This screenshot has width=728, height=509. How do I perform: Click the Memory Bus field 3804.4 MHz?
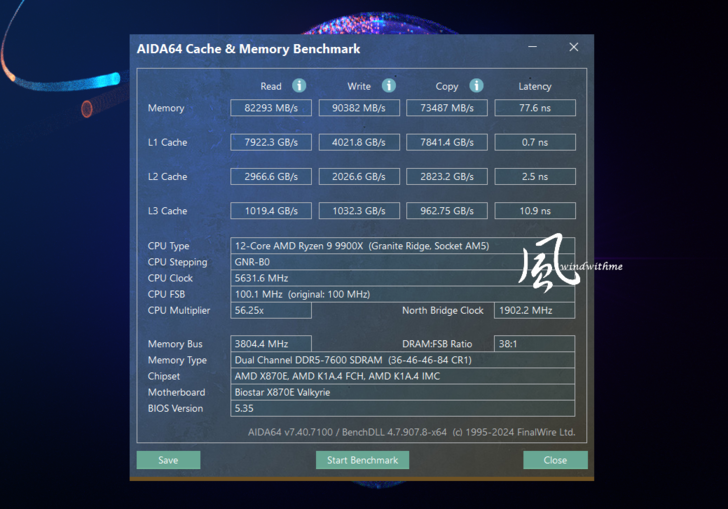(271, 344)
